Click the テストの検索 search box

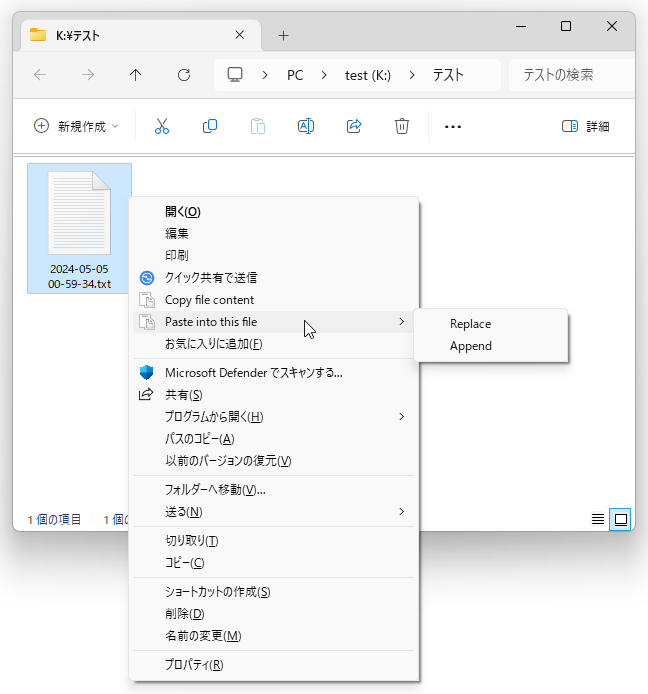(571, 75)
